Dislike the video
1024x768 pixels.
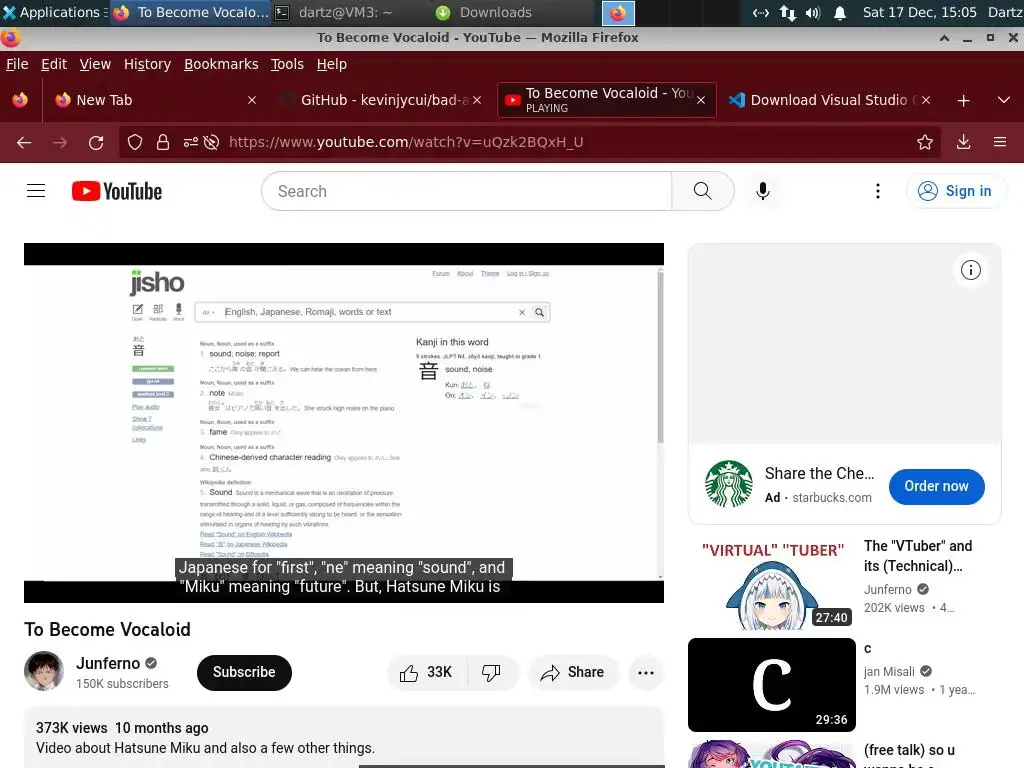[491, 672]
